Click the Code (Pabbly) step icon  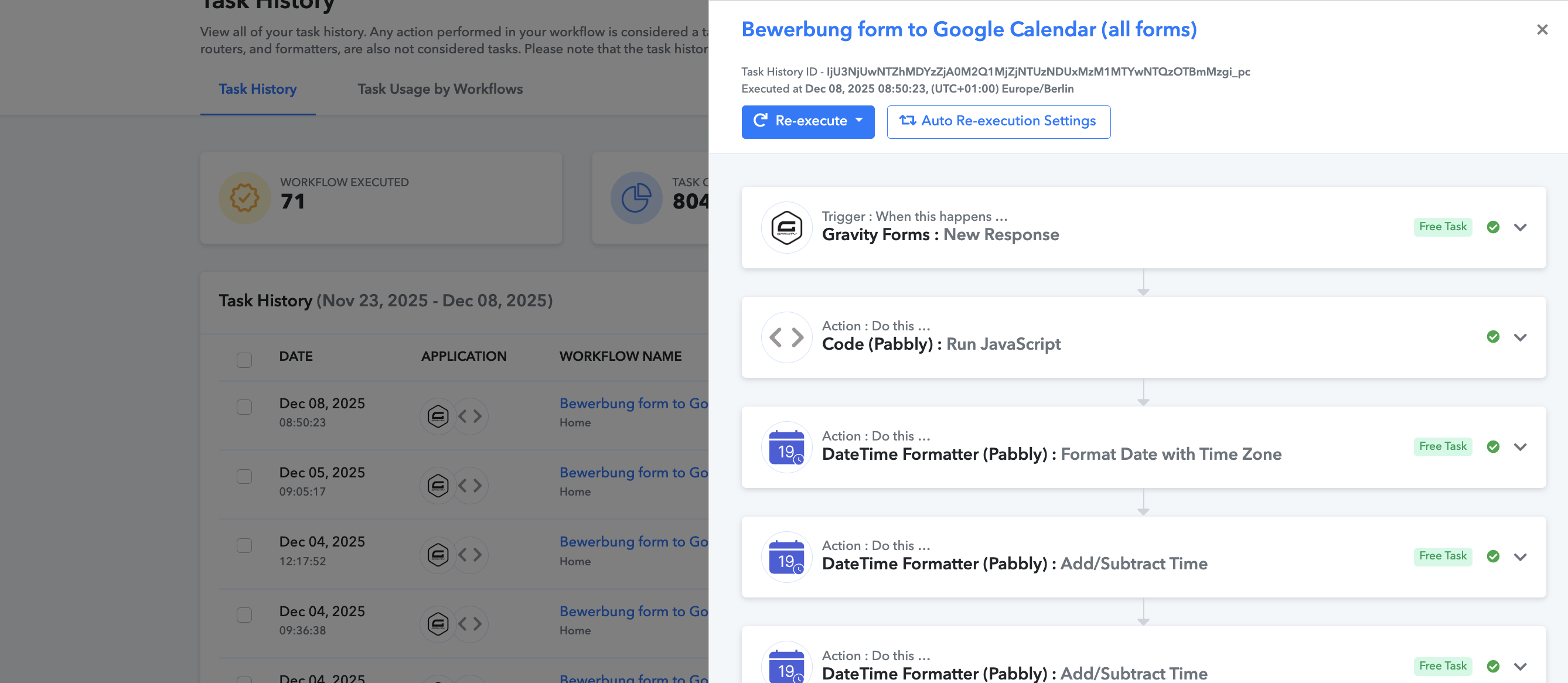(x=786, y=337)
